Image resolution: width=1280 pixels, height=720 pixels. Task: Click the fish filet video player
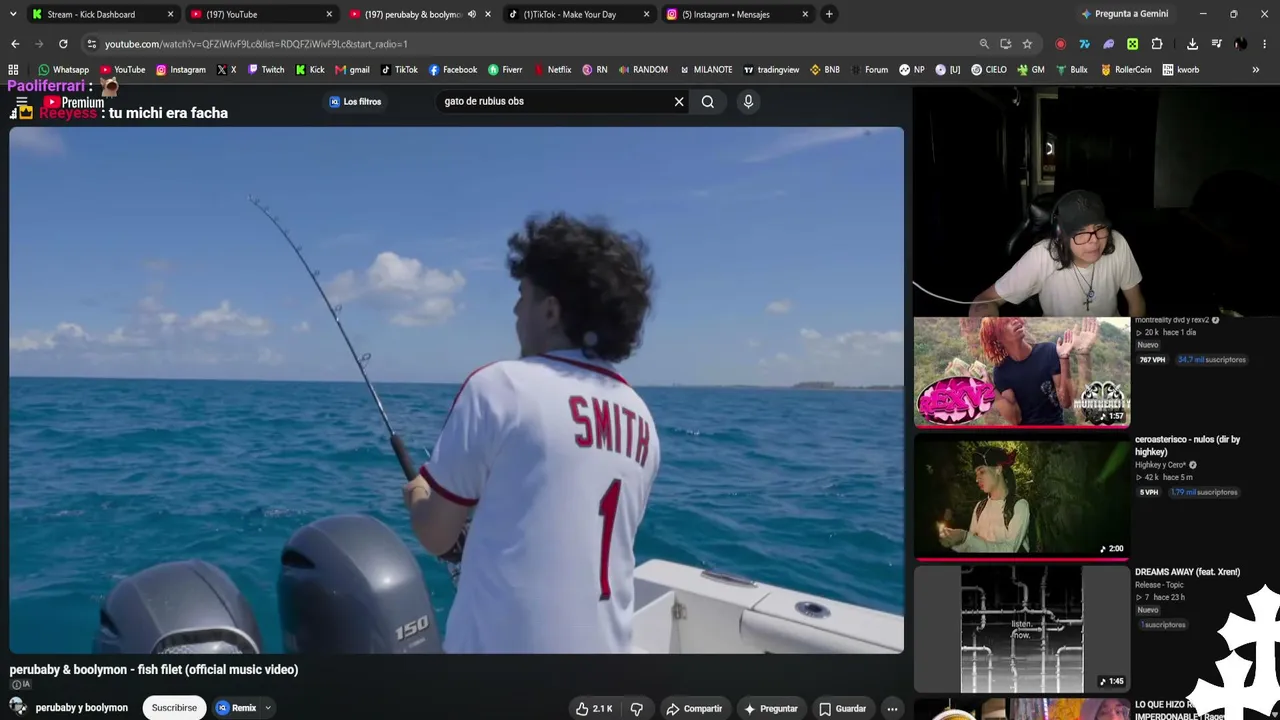coord(456,390)
